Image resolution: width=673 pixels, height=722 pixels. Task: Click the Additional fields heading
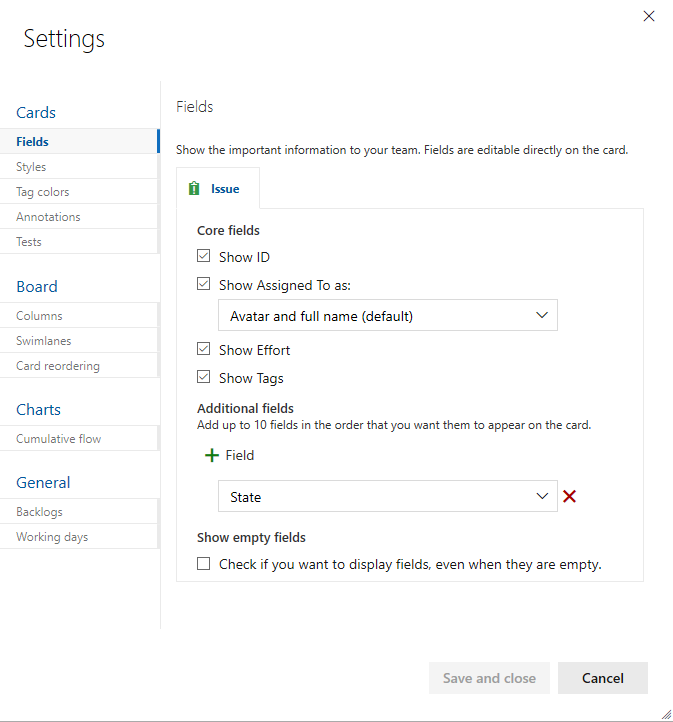coord(245,408)
